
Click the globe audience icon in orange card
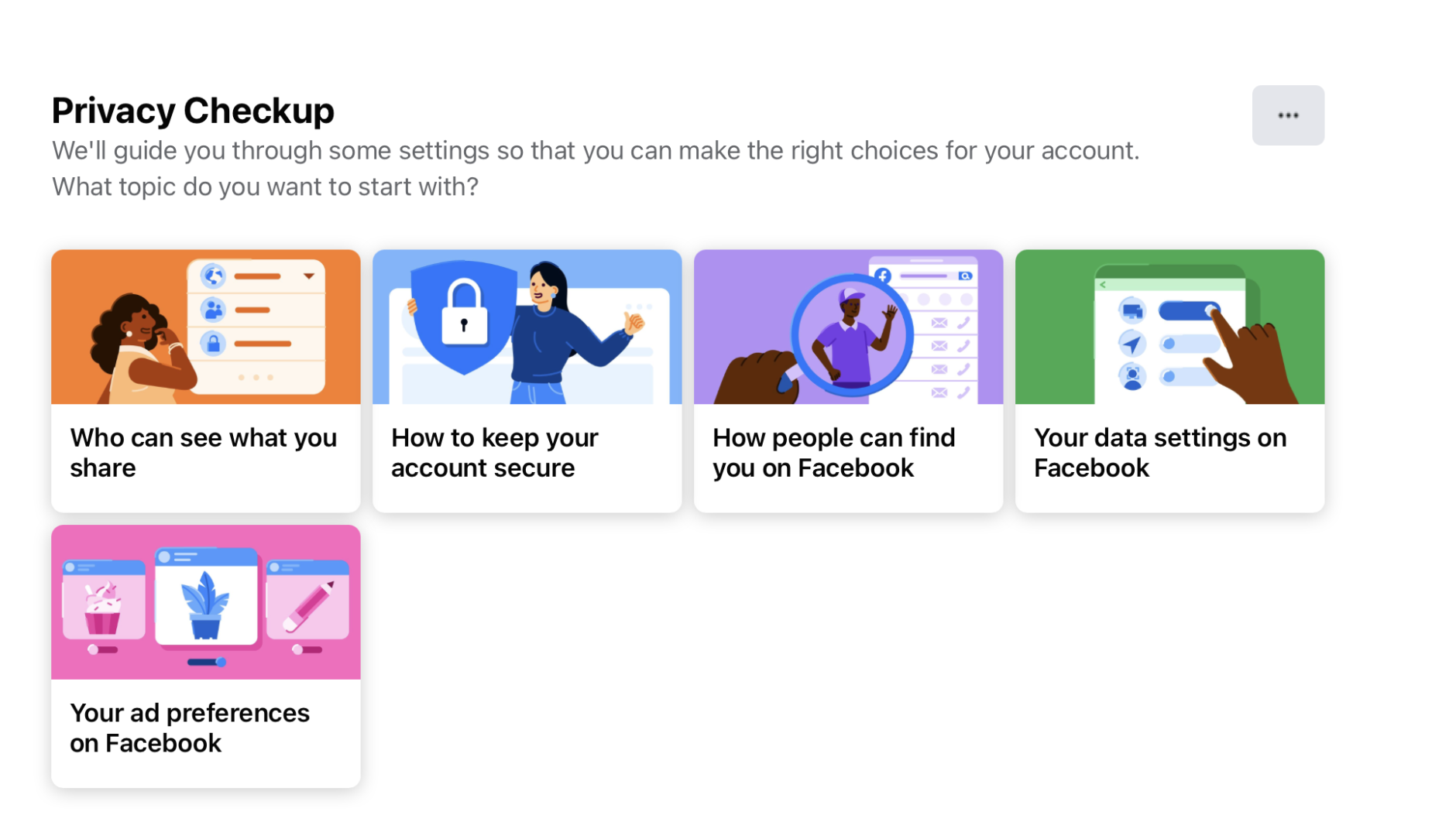point(214,277)
